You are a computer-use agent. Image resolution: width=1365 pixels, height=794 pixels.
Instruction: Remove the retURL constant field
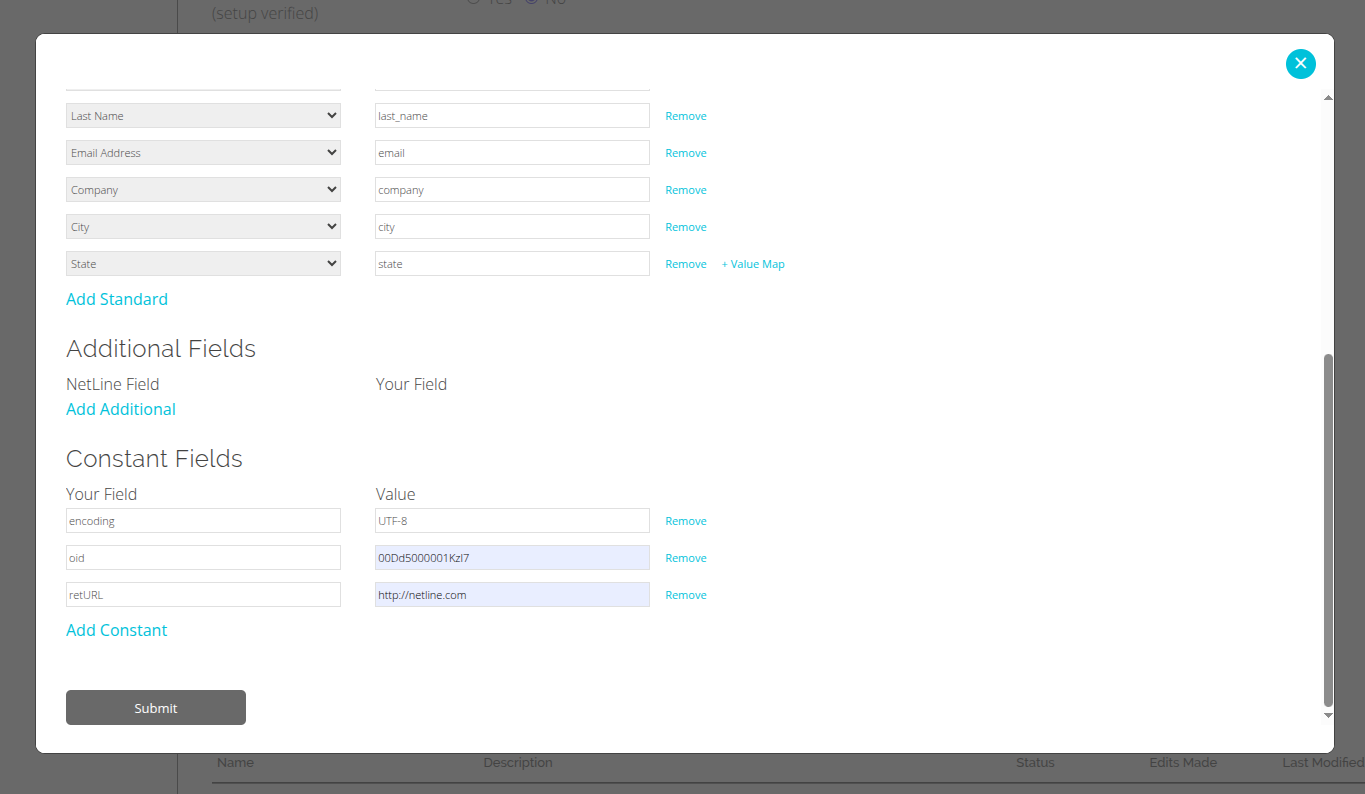686,595
